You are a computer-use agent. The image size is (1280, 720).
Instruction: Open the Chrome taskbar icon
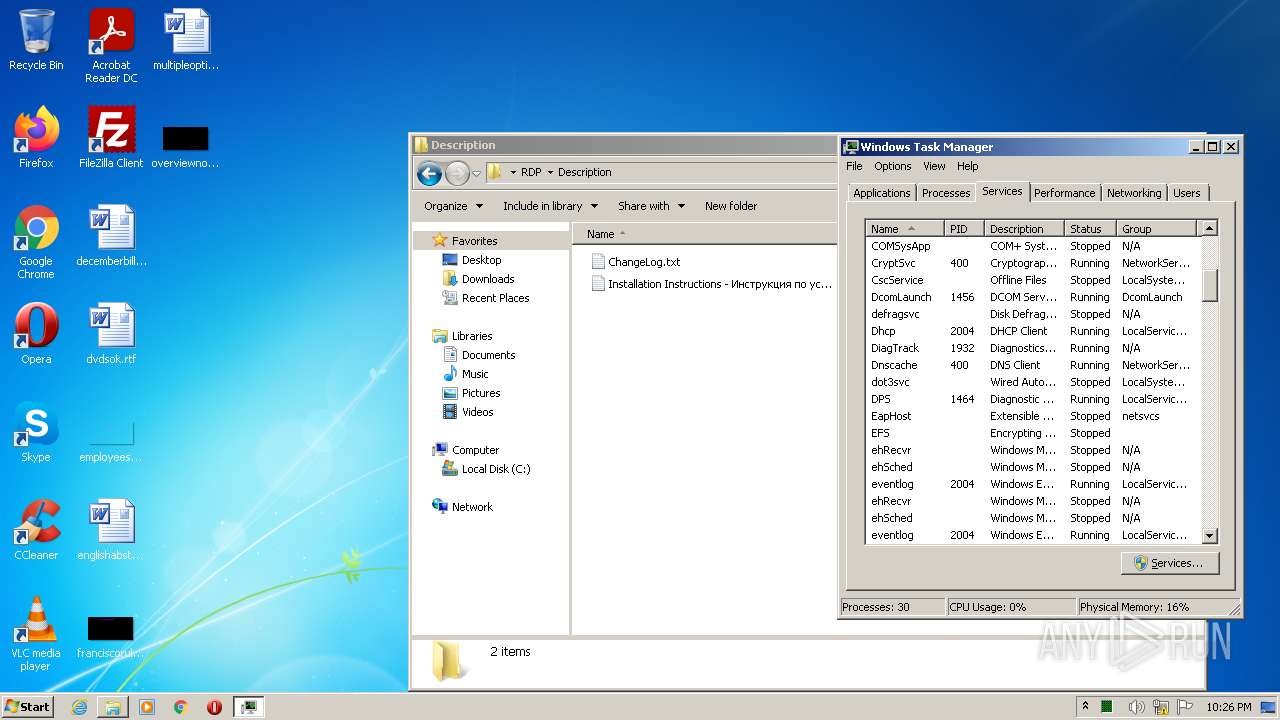click(180, 707)
